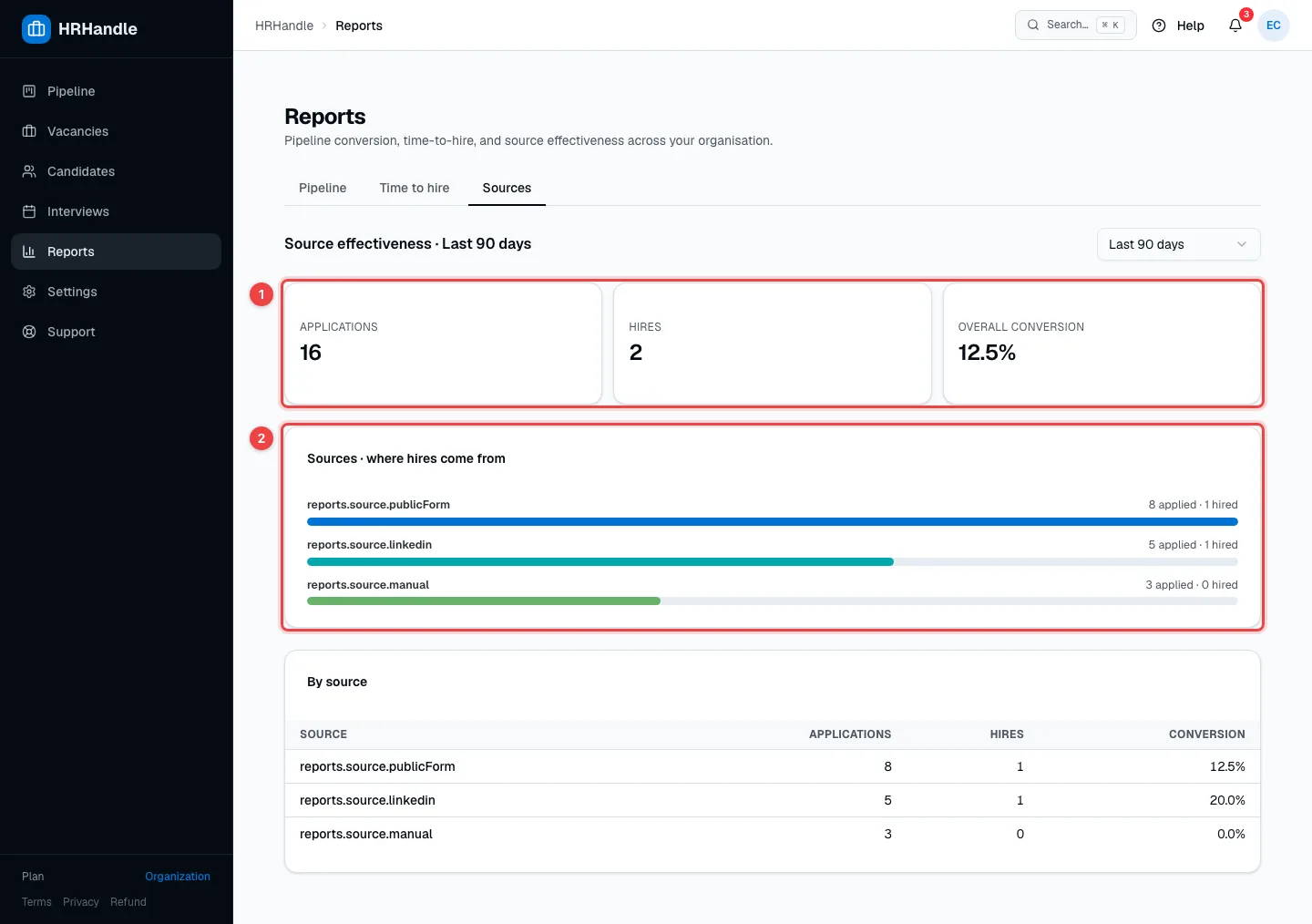Click the green manual source progress bar
This screenshot has height=924, width=1312.
[484, 601]
